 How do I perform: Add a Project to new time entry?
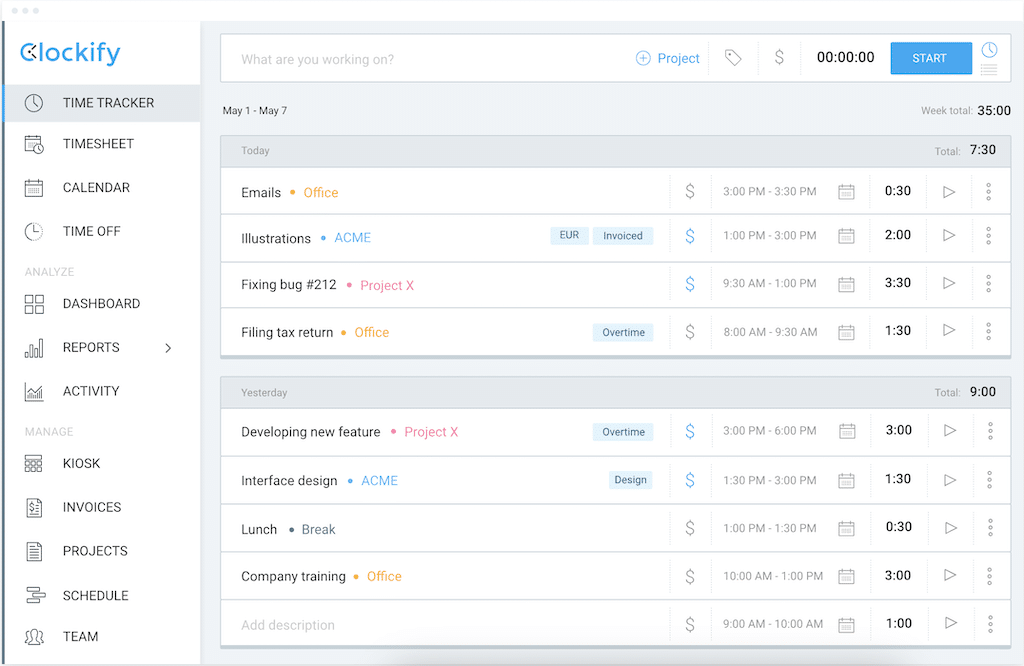tap(668, 58)
